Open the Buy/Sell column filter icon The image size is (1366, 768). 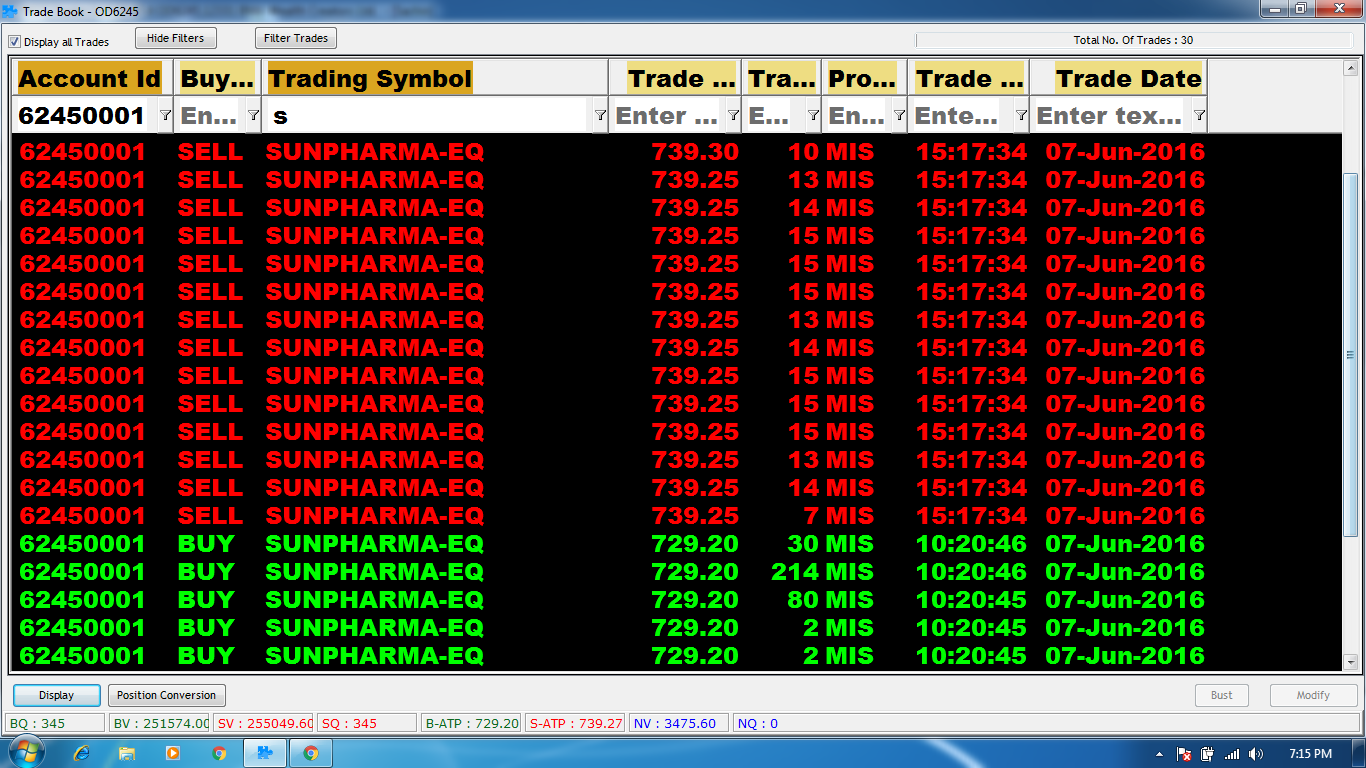[x=253, y=116]
